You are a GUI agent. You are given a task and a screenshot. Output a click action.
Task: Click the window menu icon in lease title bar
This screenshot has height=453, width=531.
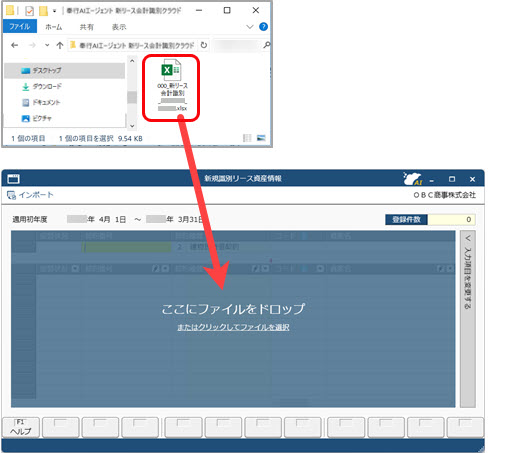pyautogui.click(x=14, y=178)
